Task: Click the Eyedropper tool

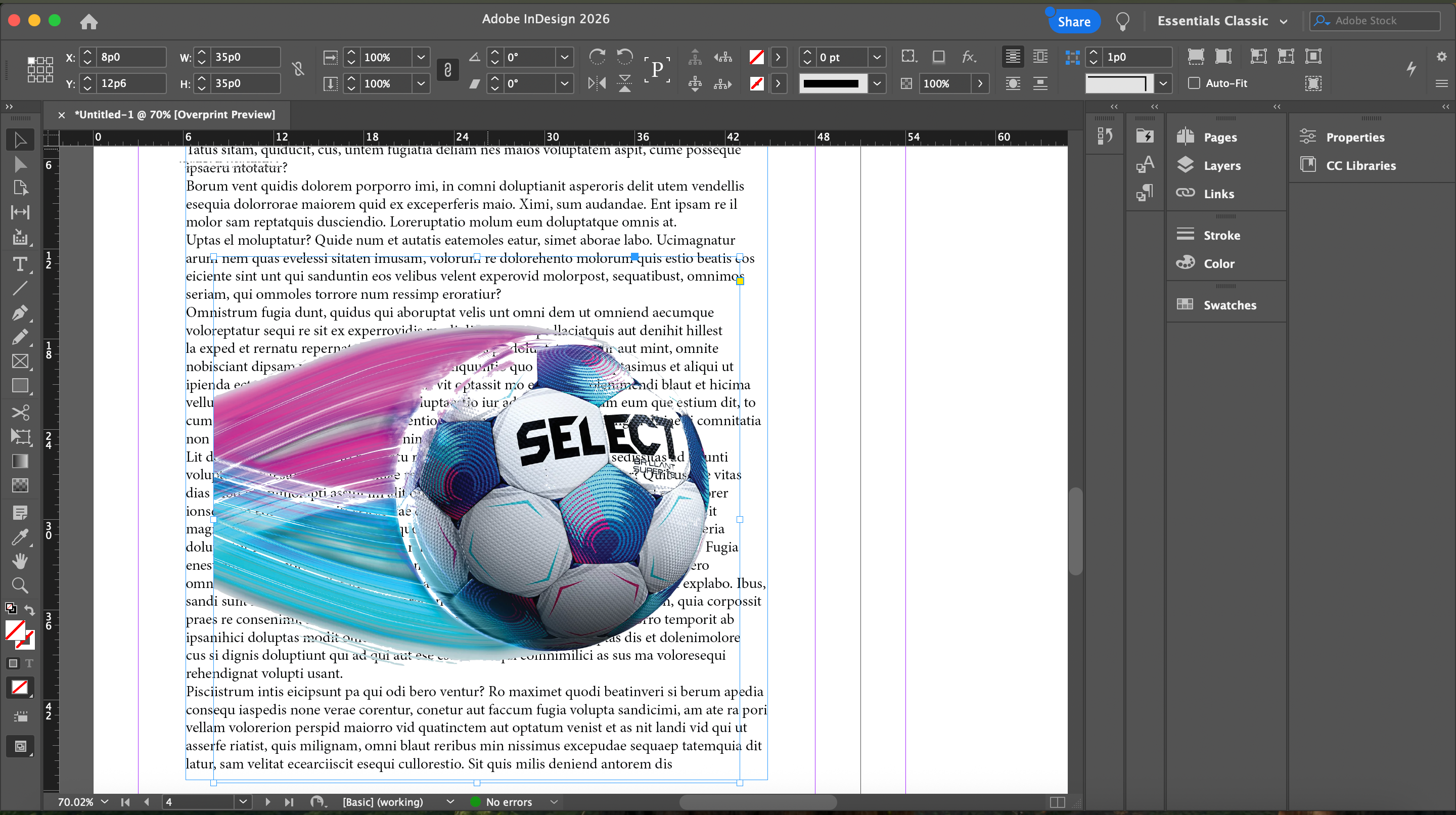Action: [20, 537]
